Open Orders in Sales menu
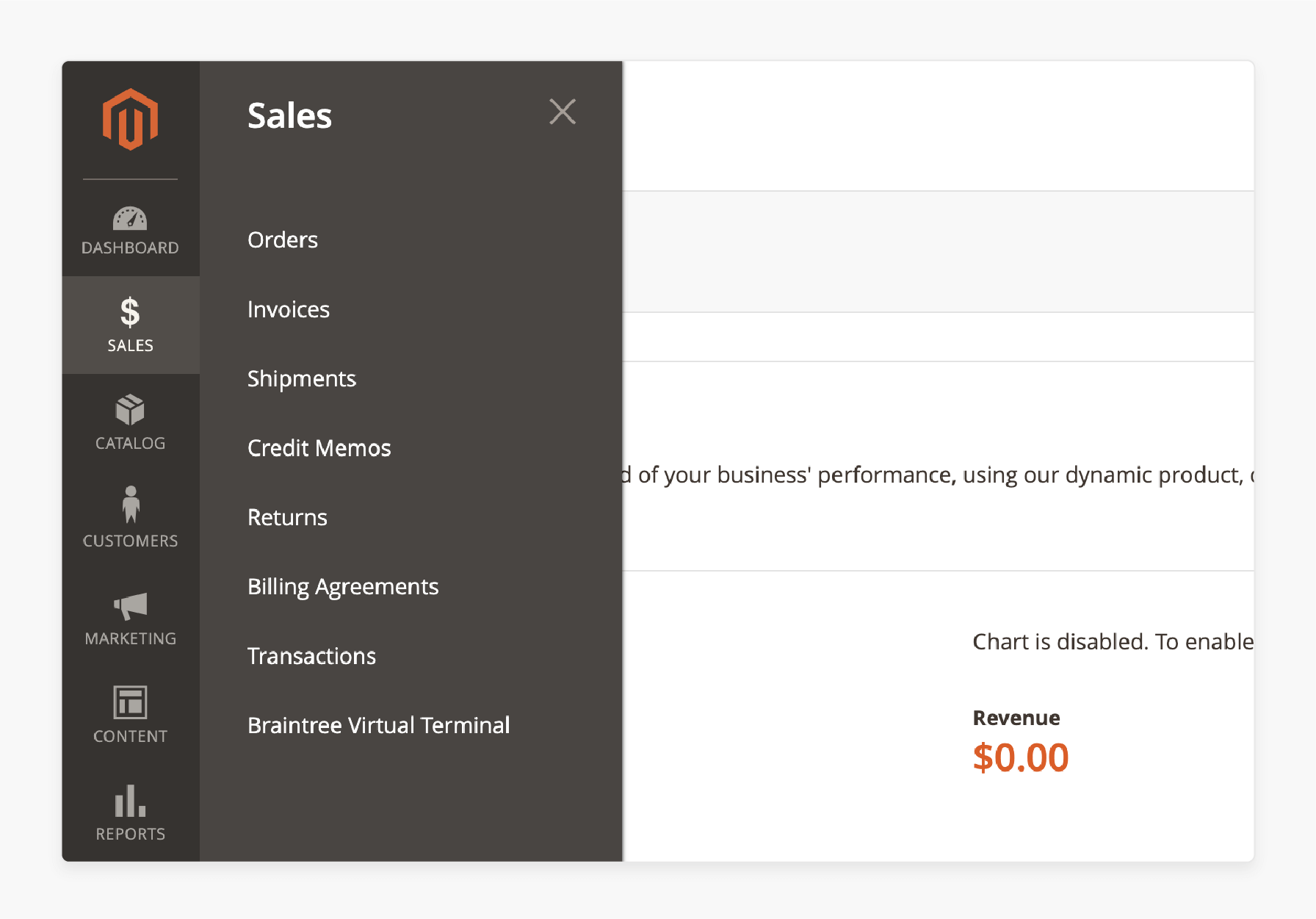This screenshot has height=919, width=1316. [x=283, y=239]
